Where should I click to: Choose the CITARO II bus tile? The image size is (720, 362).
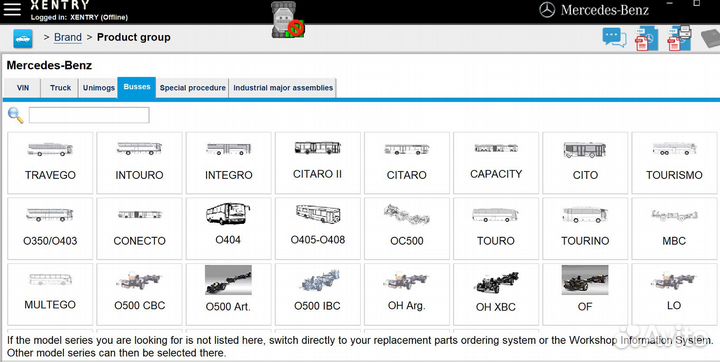317,163
